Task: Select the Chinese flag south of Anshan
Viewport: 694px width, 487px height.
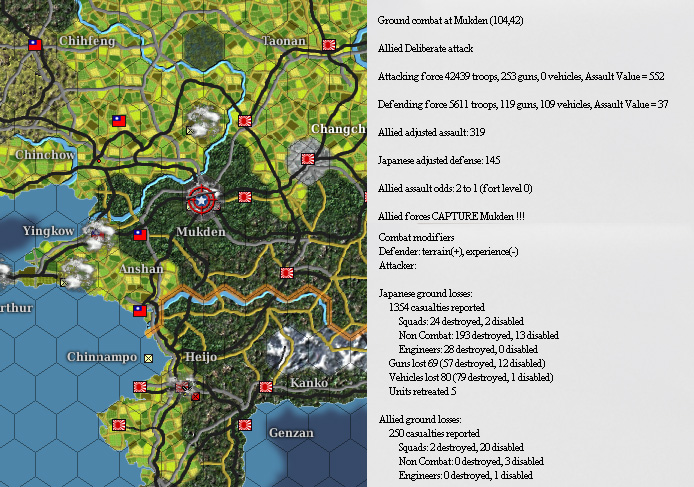Action: point(140,311)
